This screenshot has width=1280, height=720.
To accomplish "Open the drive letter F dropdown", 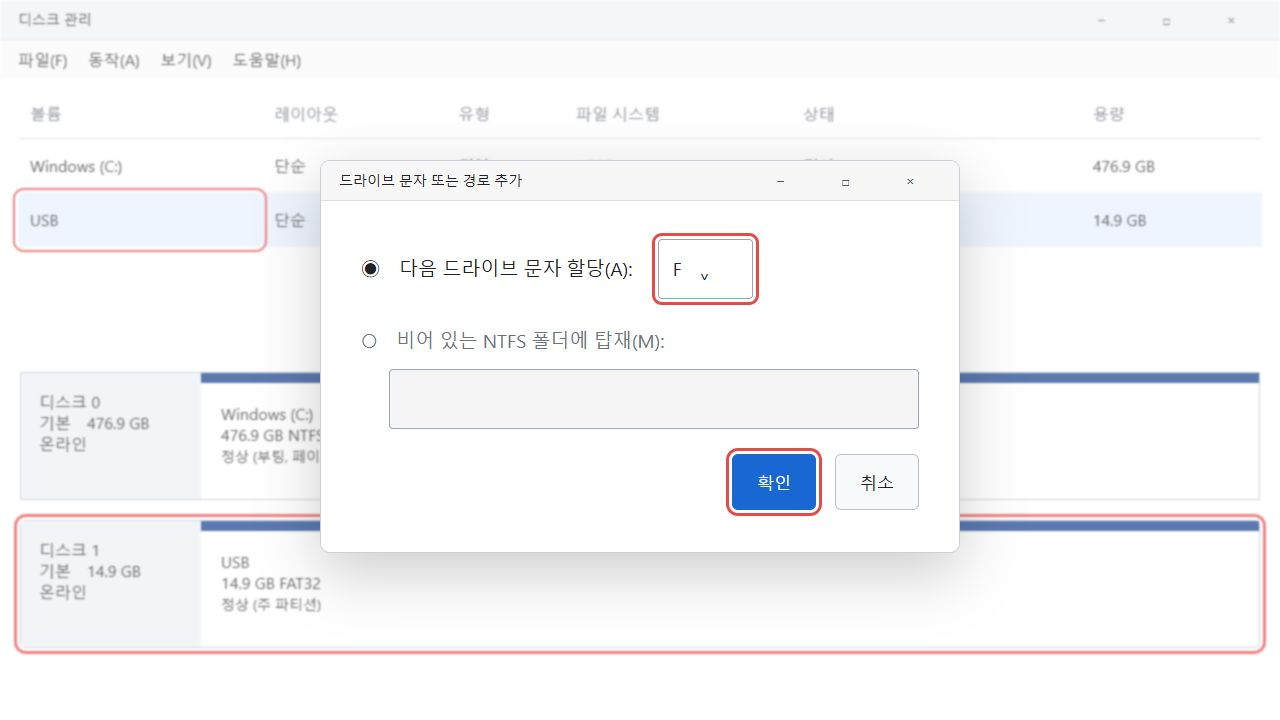I will tap(706, 269).
